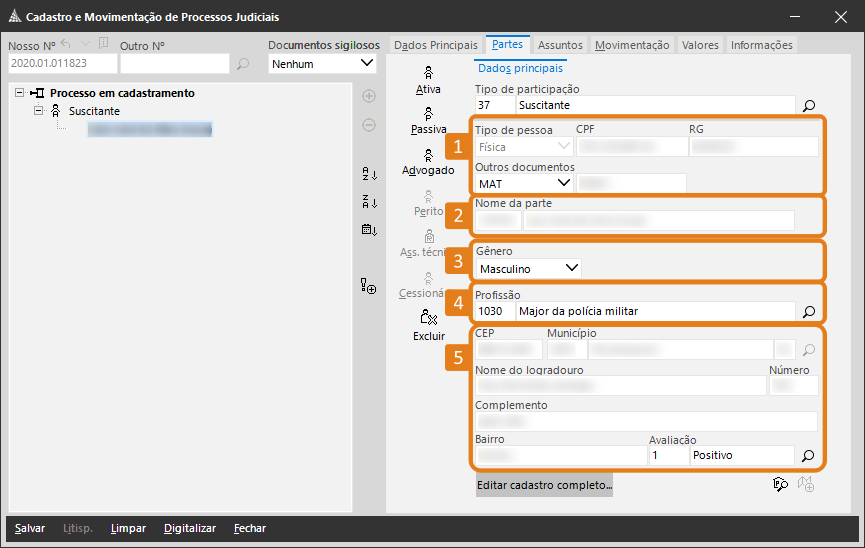
Task: Open Profissão lookup magnifier
Action: (809, 311)
